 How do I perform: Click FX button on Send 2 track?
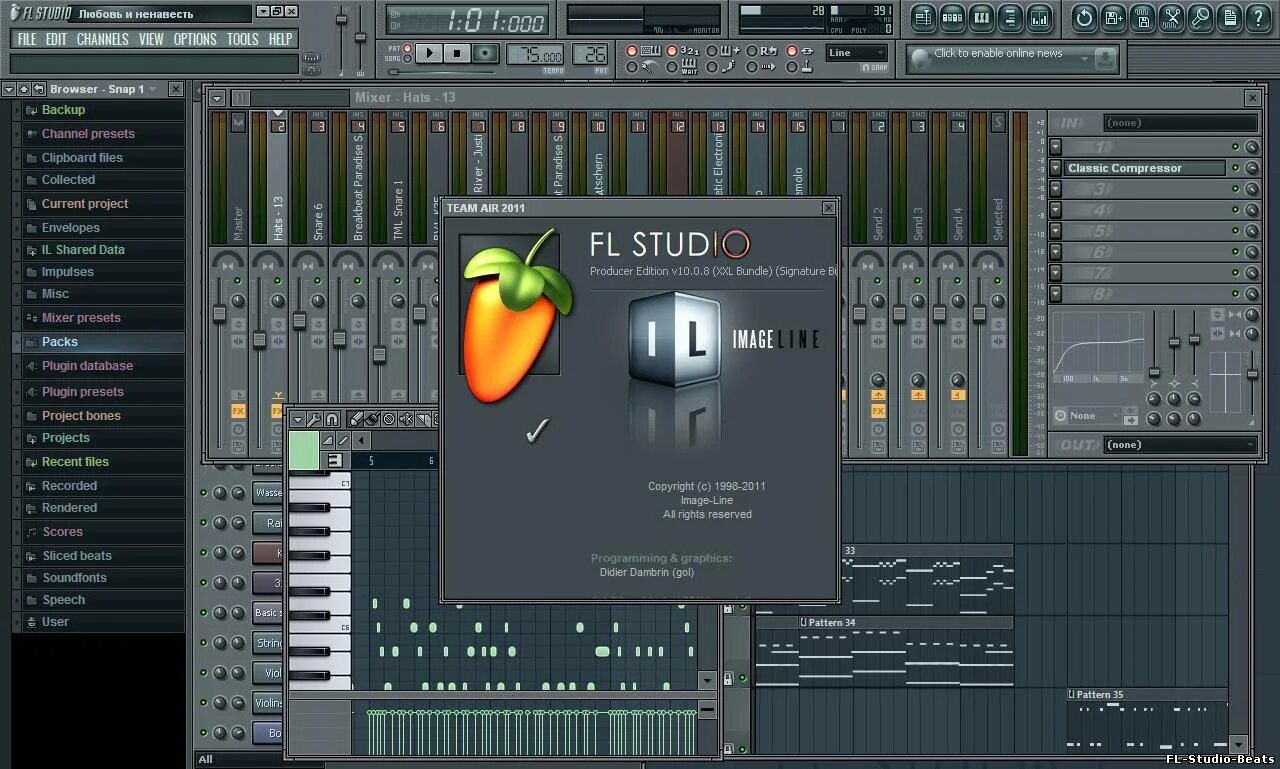point(878,411)
